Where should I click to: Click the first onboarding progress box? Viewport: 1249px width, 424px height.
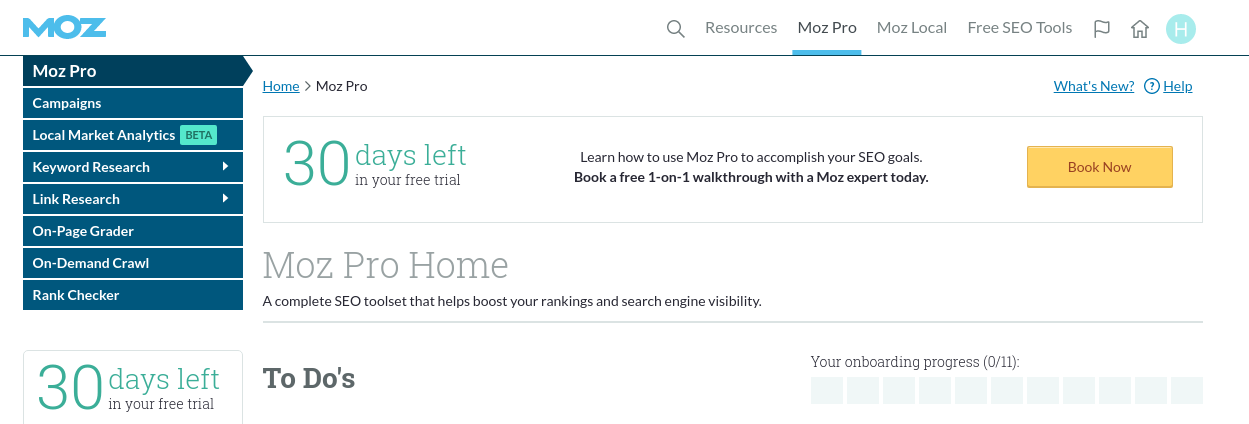click(x=827, y=390)
